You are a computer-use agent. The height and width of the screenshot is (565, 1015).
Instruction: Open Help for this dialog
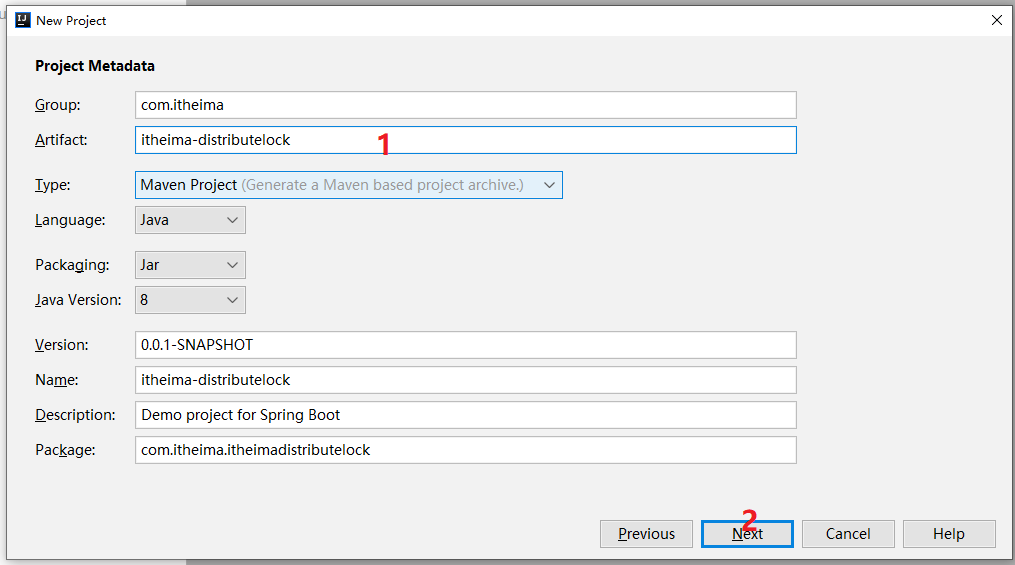point(949,534)
